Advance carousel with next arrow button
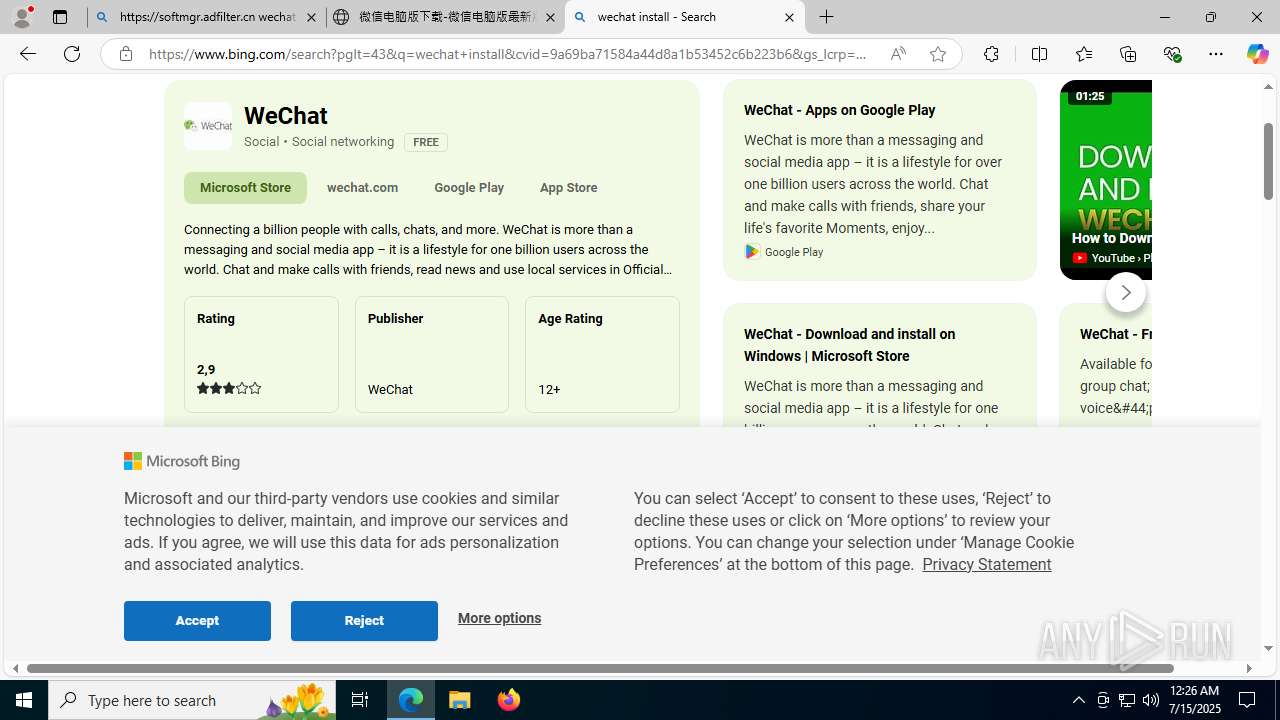 tap(1126, 292)
